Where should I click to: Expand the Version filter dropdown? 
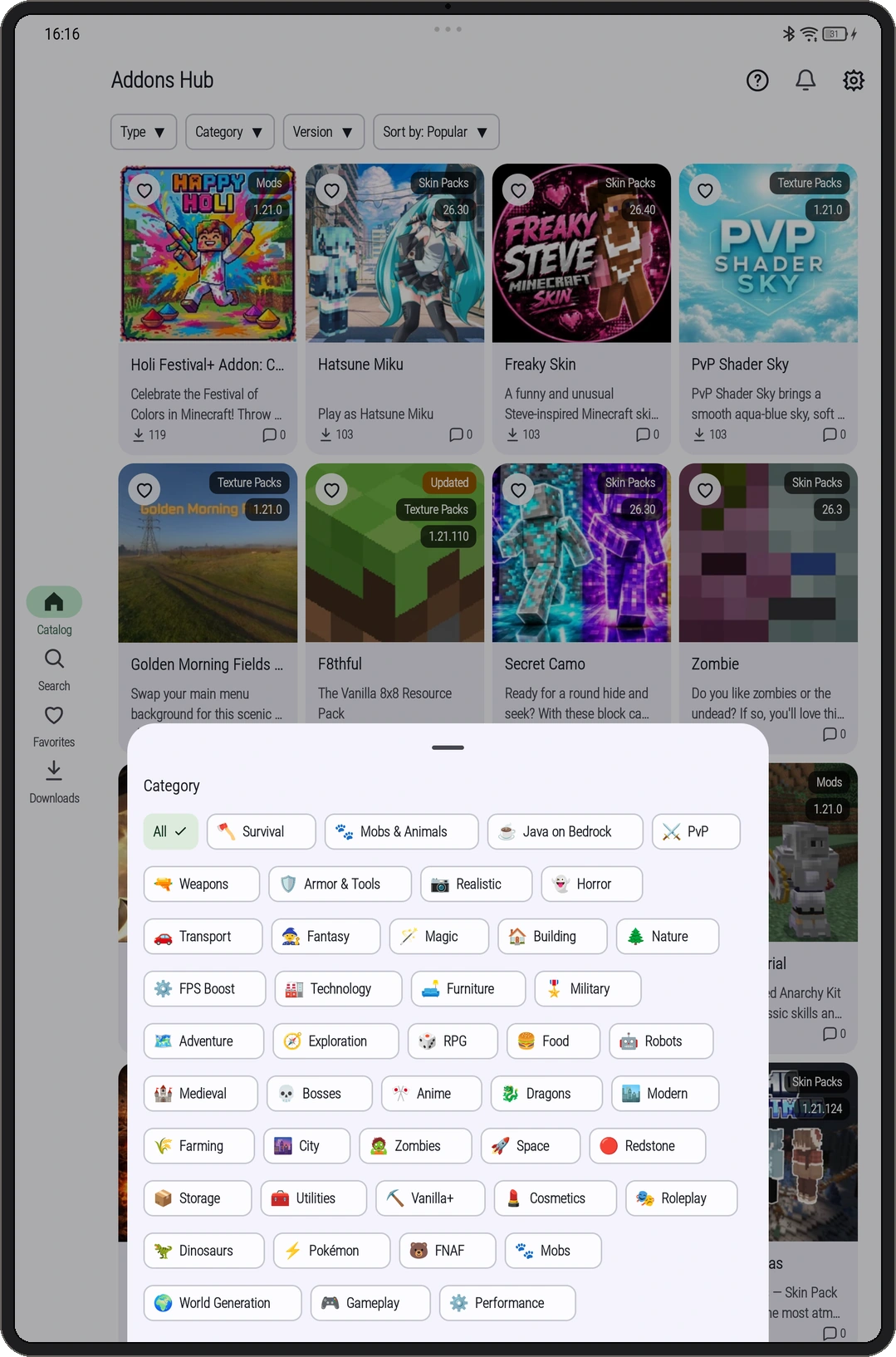[x=324, y=132]
